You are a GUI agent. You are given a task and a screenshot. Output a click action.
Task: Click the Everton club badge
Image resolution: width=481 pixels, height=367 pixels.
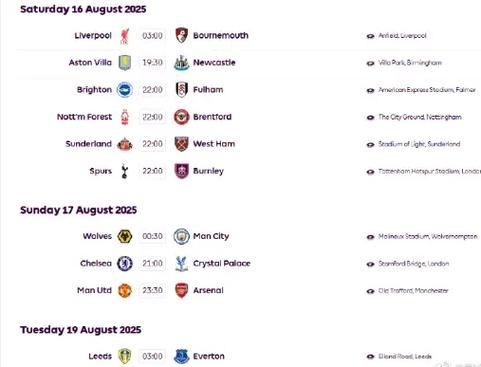[182, 356]
